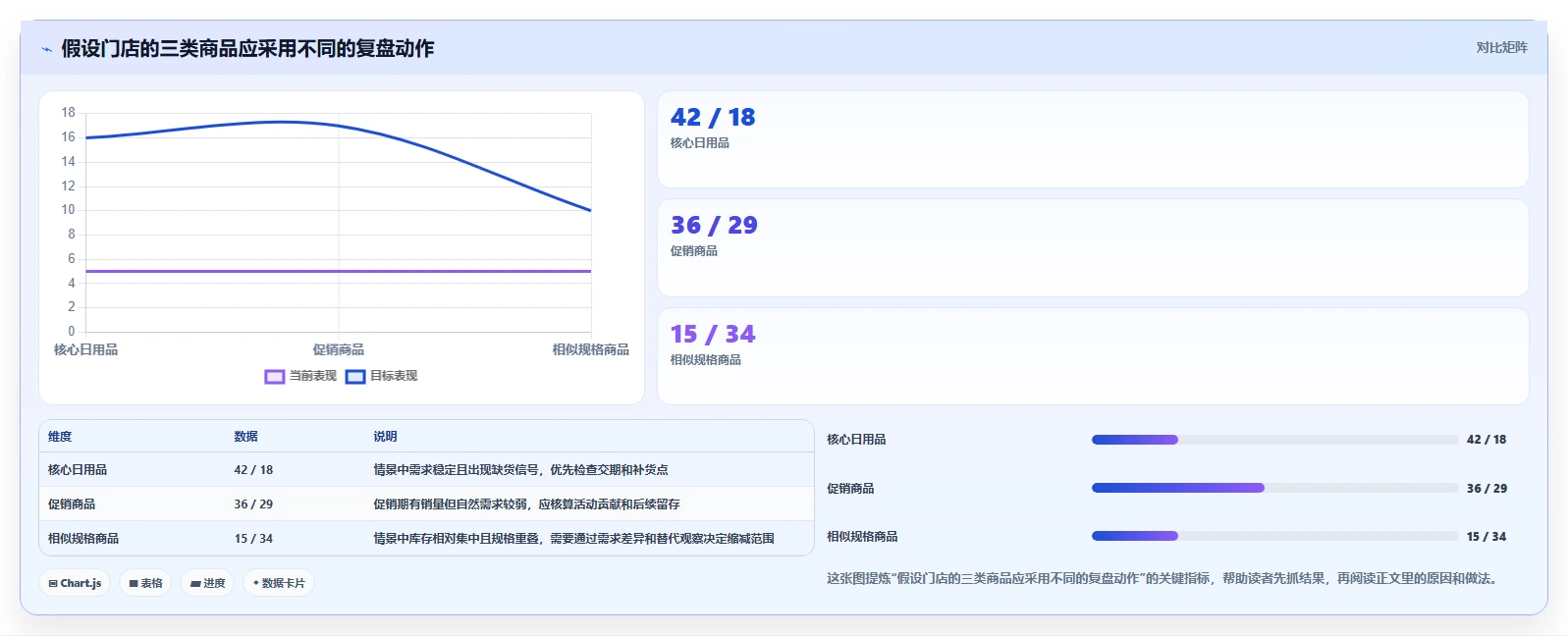Click 促销商品 caption under 36 / 29 card

pyautogui.click(x=693, y=251)
